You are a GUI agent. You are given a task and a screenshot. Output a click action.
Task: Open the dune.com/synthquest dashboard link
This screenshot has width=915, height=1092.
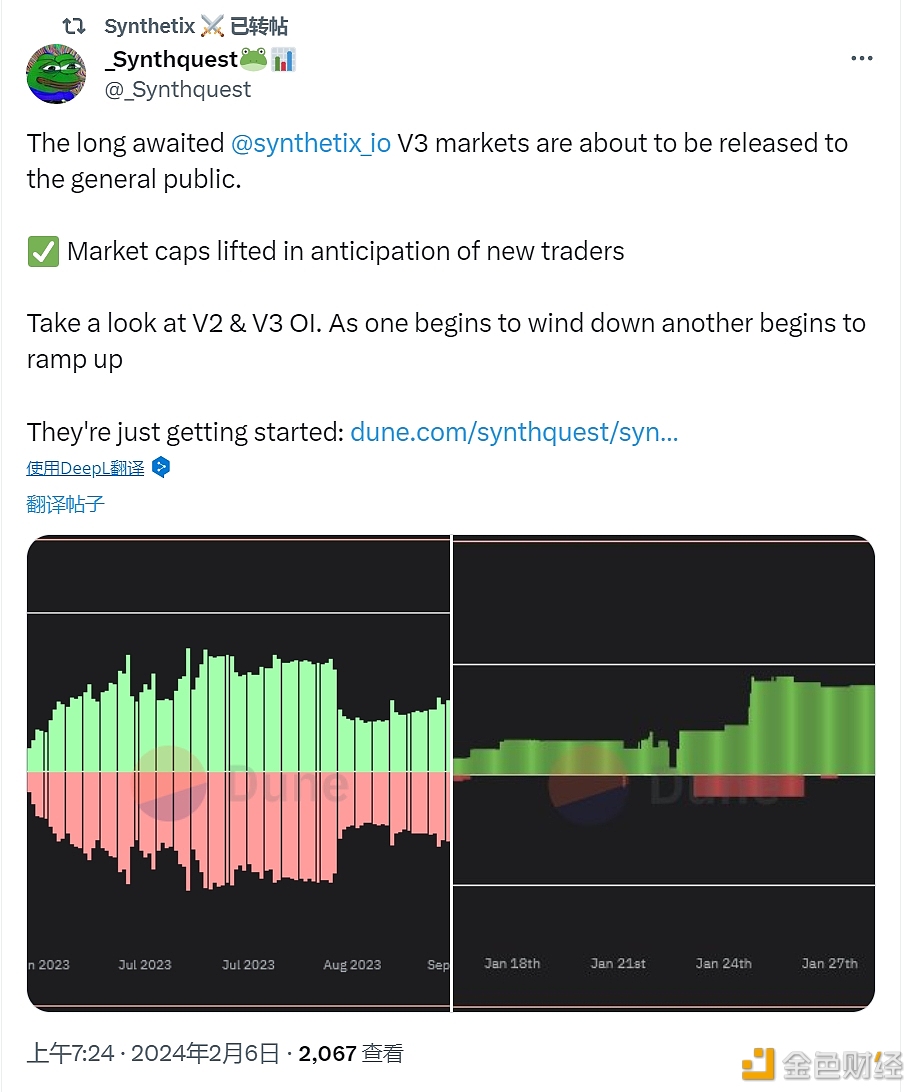514,432
